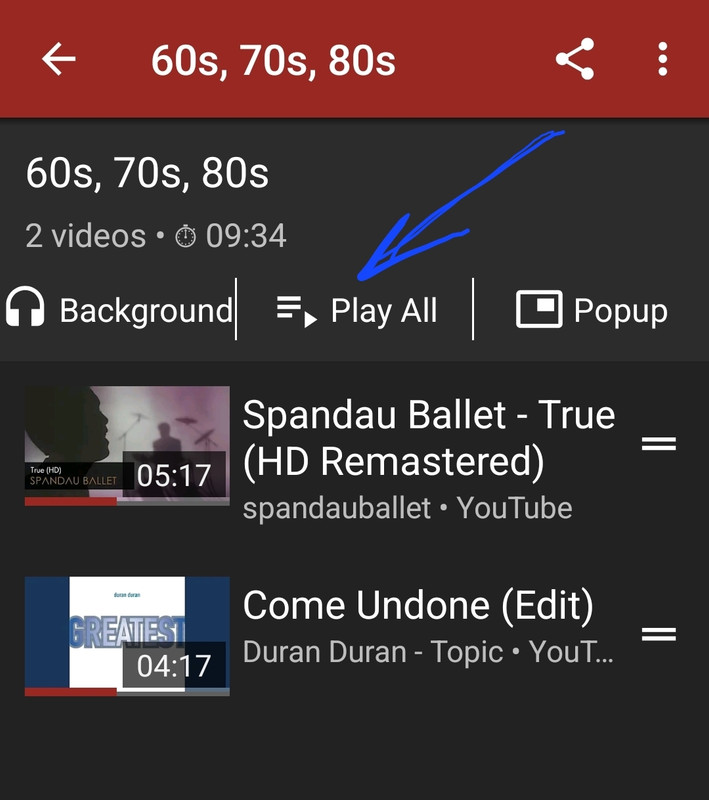The image size is (709, 800).
Task: Launch Popup player mode
Action: pyautogui.click(x=592, y=309)
